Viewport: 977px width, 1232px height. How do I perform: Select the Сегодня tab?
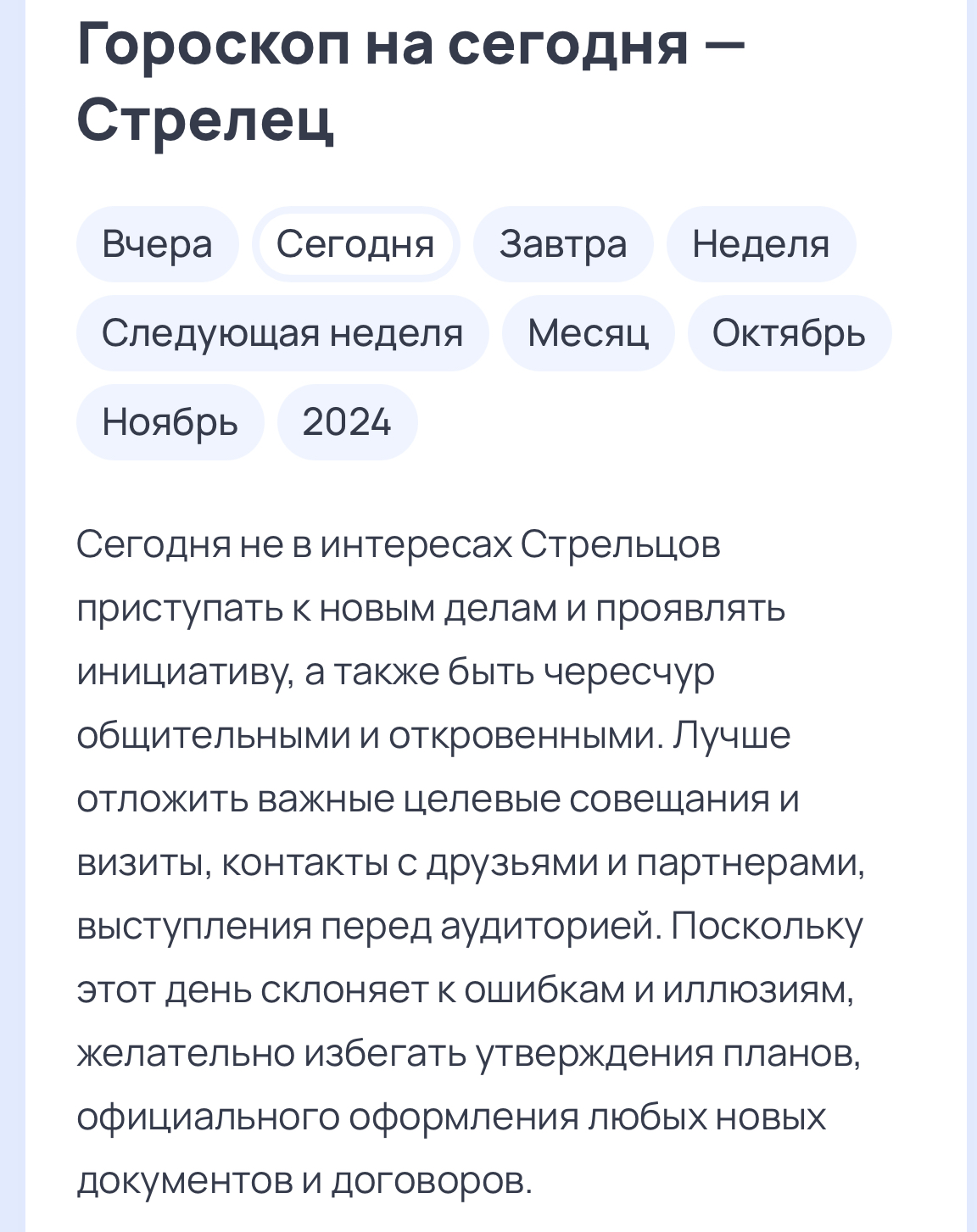(355, 245)
